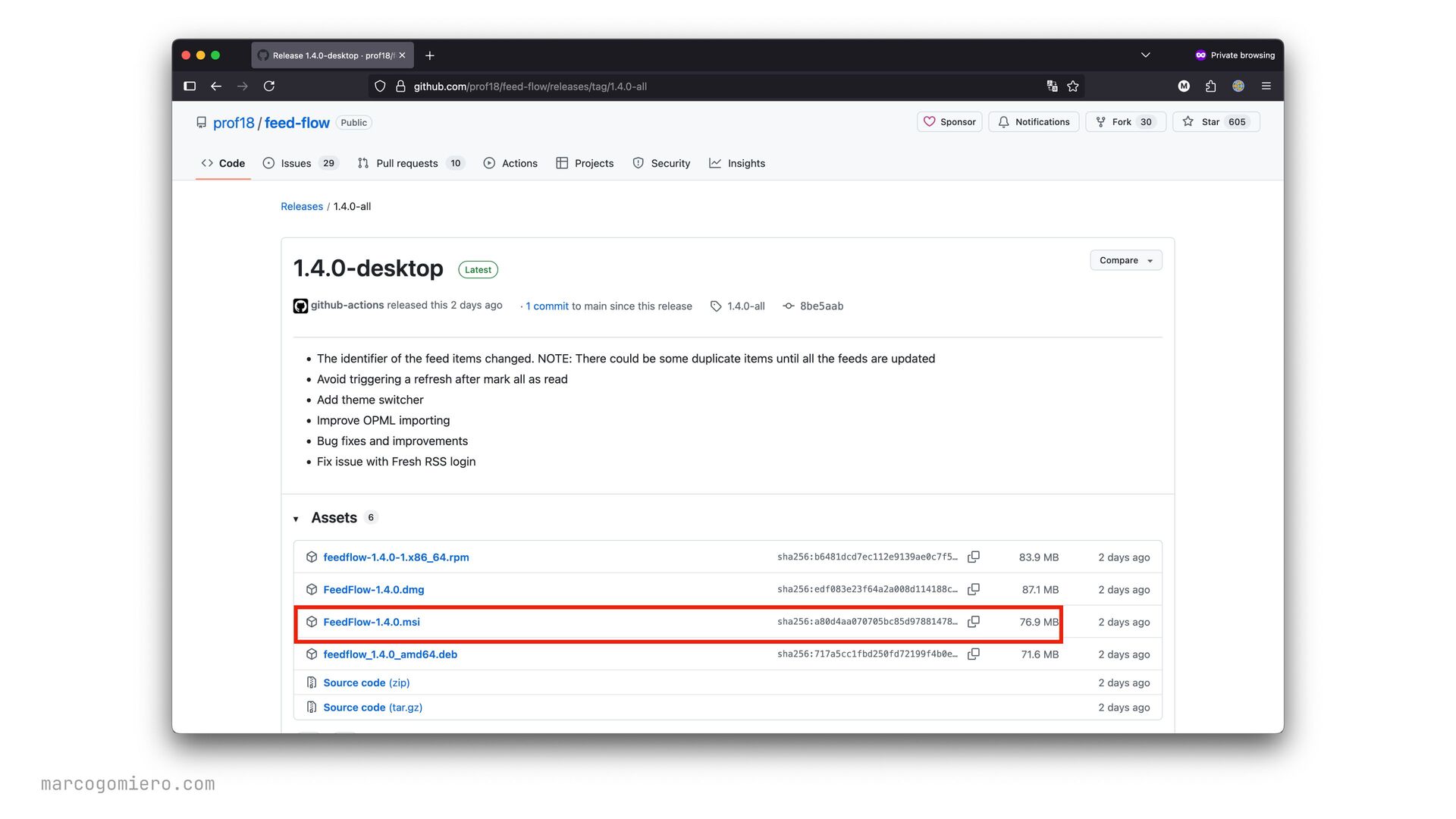Click the repository icon beside prof18

pos(201,123)
